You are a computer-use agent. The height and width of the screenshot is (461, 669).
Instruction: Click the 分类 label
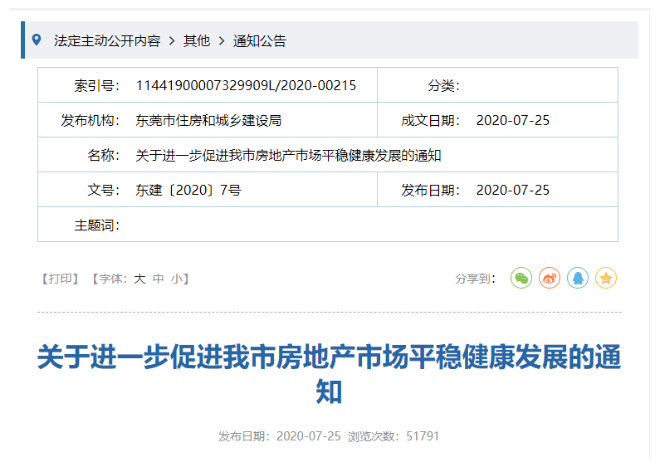[444, 85]
